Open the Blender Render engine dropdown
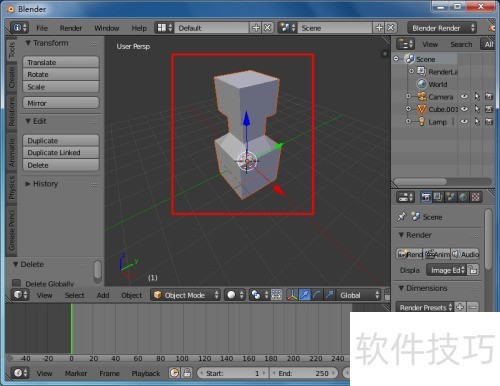This screenshot has width=500, height=386. 442,28
